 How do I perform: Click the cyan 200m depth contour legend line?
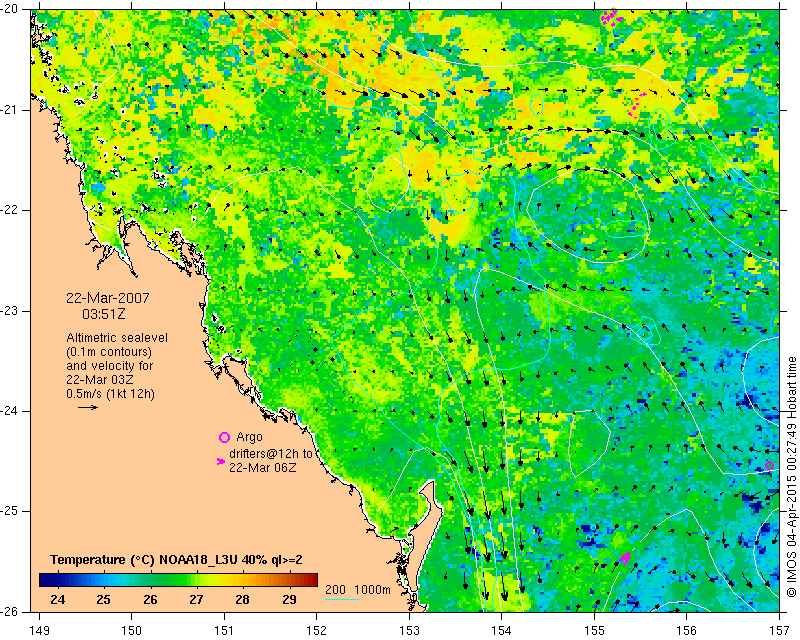(342, 599)
